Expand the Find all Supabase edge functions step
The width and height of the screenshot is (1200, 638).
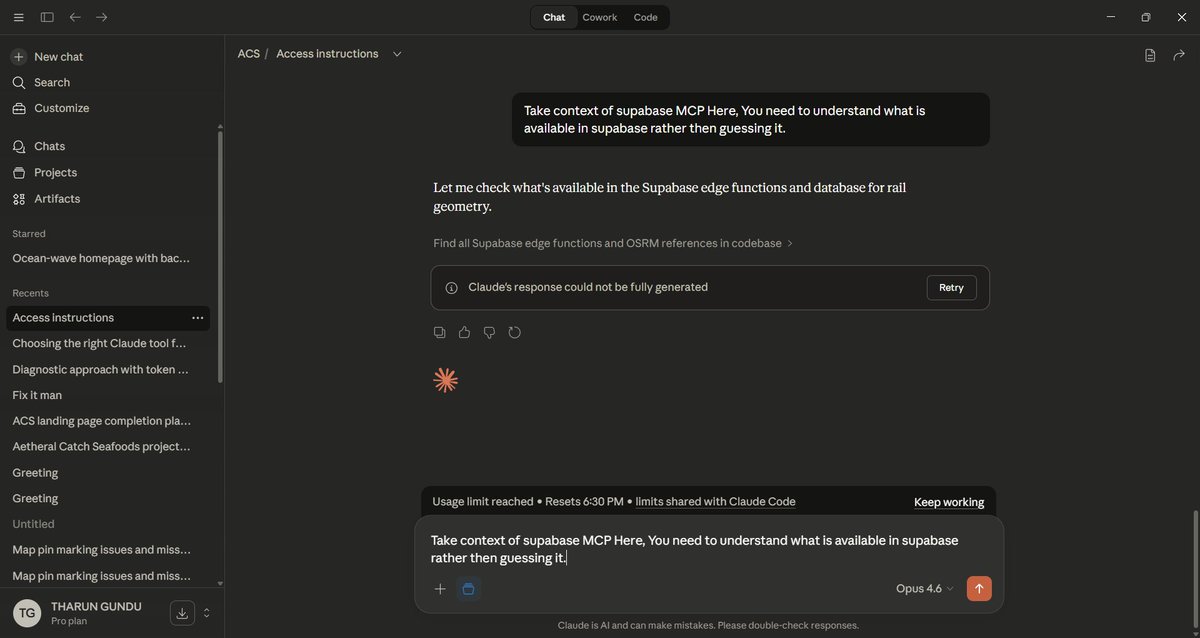coord(613,243)
